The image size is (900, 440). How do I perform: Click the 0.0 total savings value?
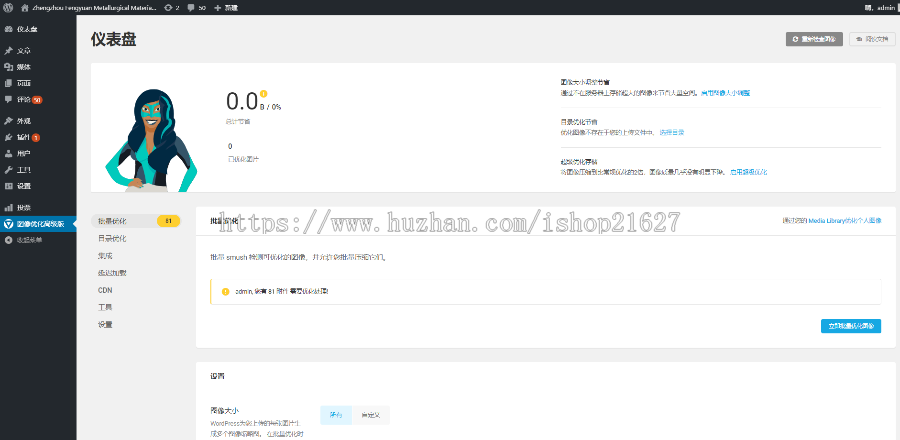tap(242, 102)
